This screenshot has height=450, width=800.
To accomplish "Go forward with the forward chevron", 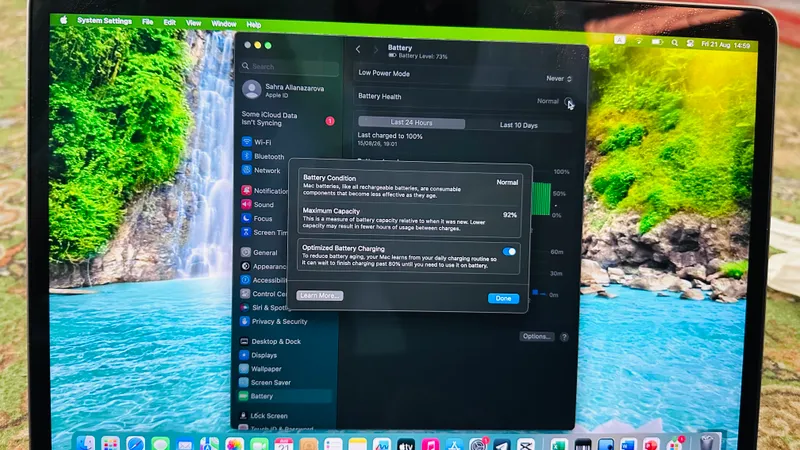I will point(376,50).
